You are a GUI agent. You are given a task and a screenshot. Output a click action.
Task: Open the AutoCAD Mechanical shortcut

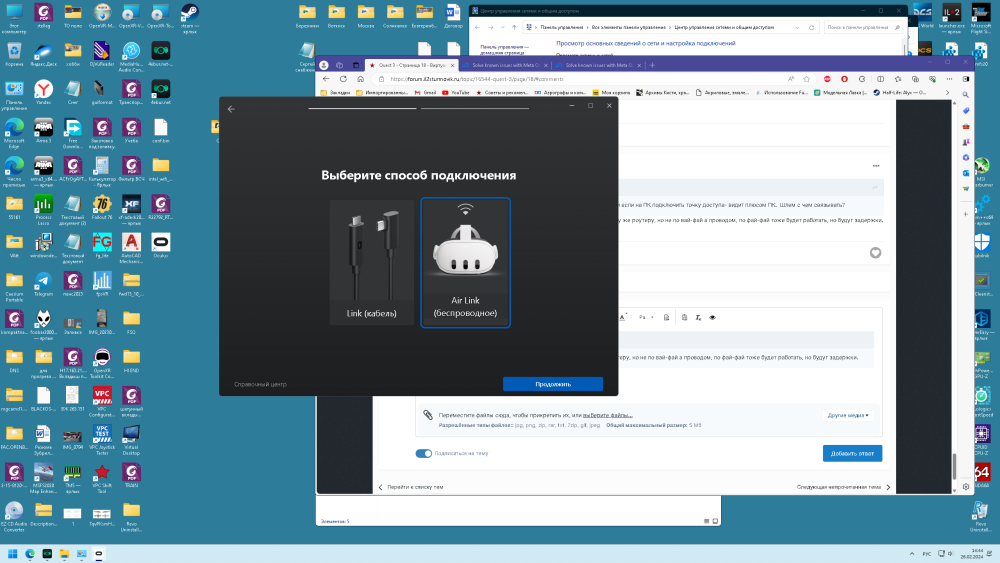click(x=131, y=249)
